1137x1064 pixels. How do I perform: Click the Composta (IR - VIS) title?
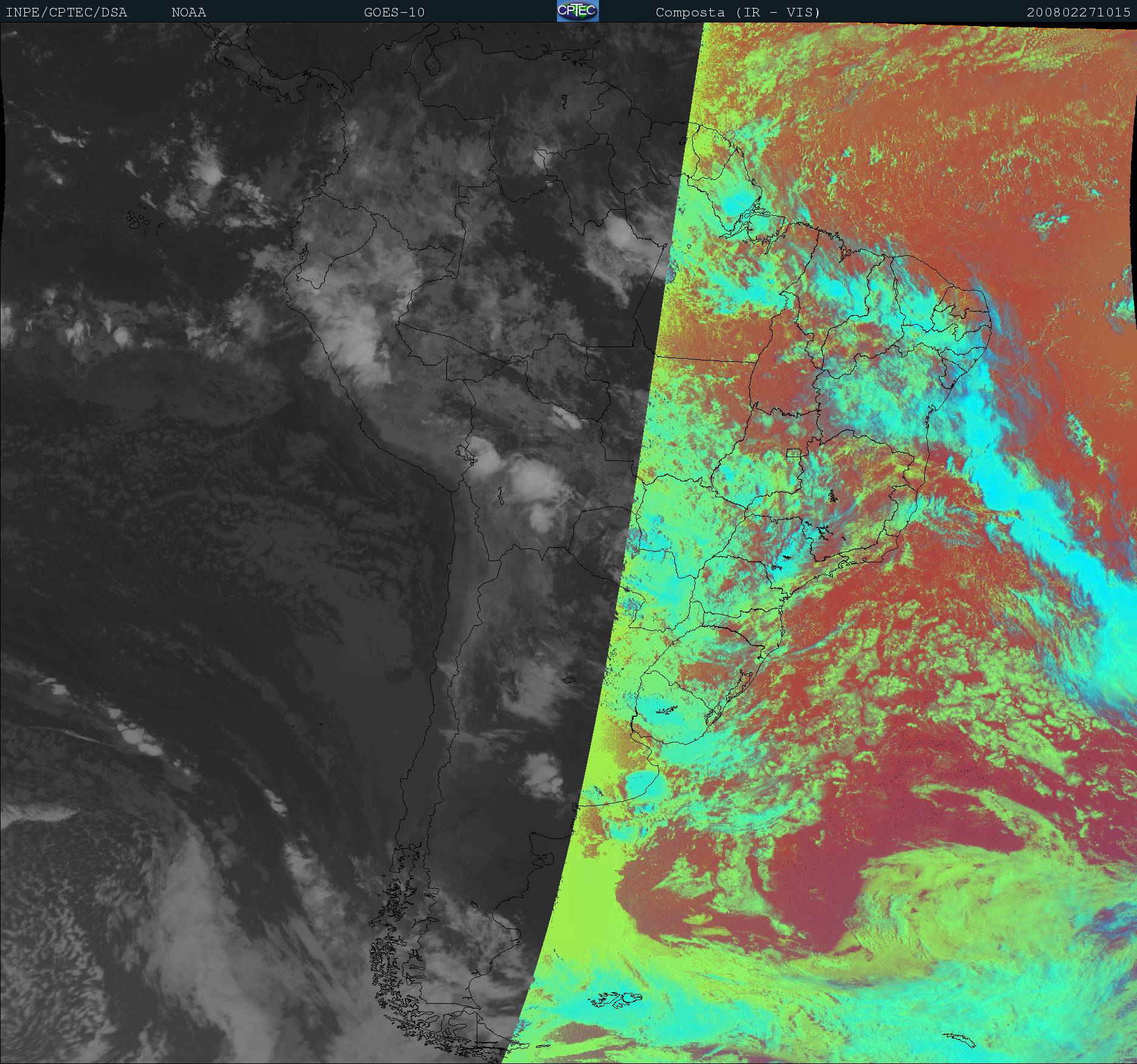738,12
